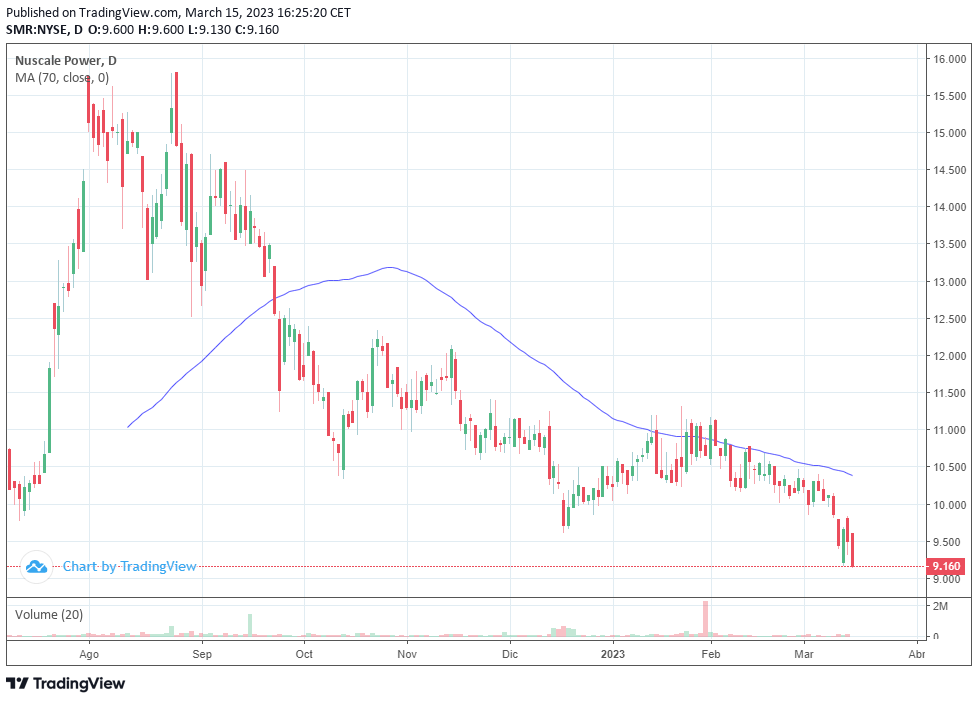978x702 pixels.
Task: Click the 'Published on TradingView.com' header text
Action: point(93,12)
